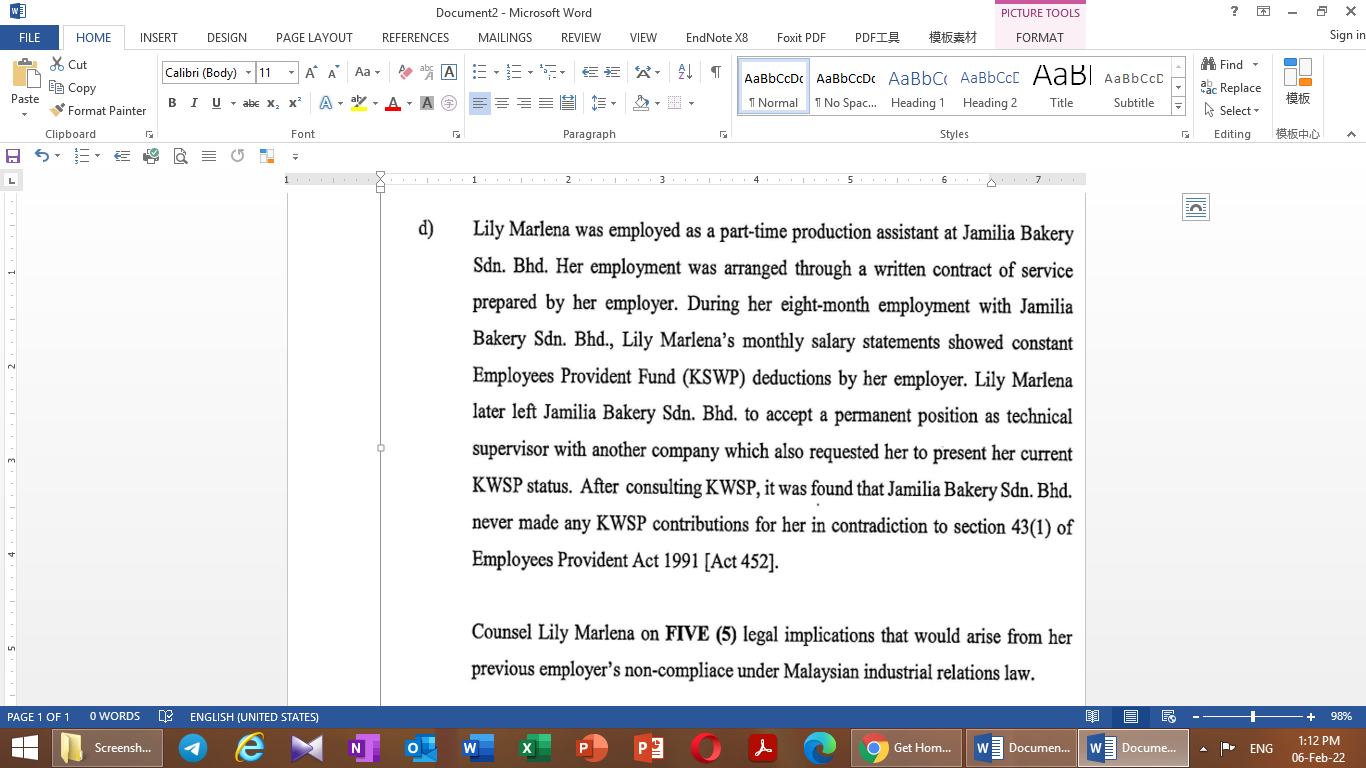Toggle italic formatting
Screen dimensions: 1366x768
pos(193,103)
